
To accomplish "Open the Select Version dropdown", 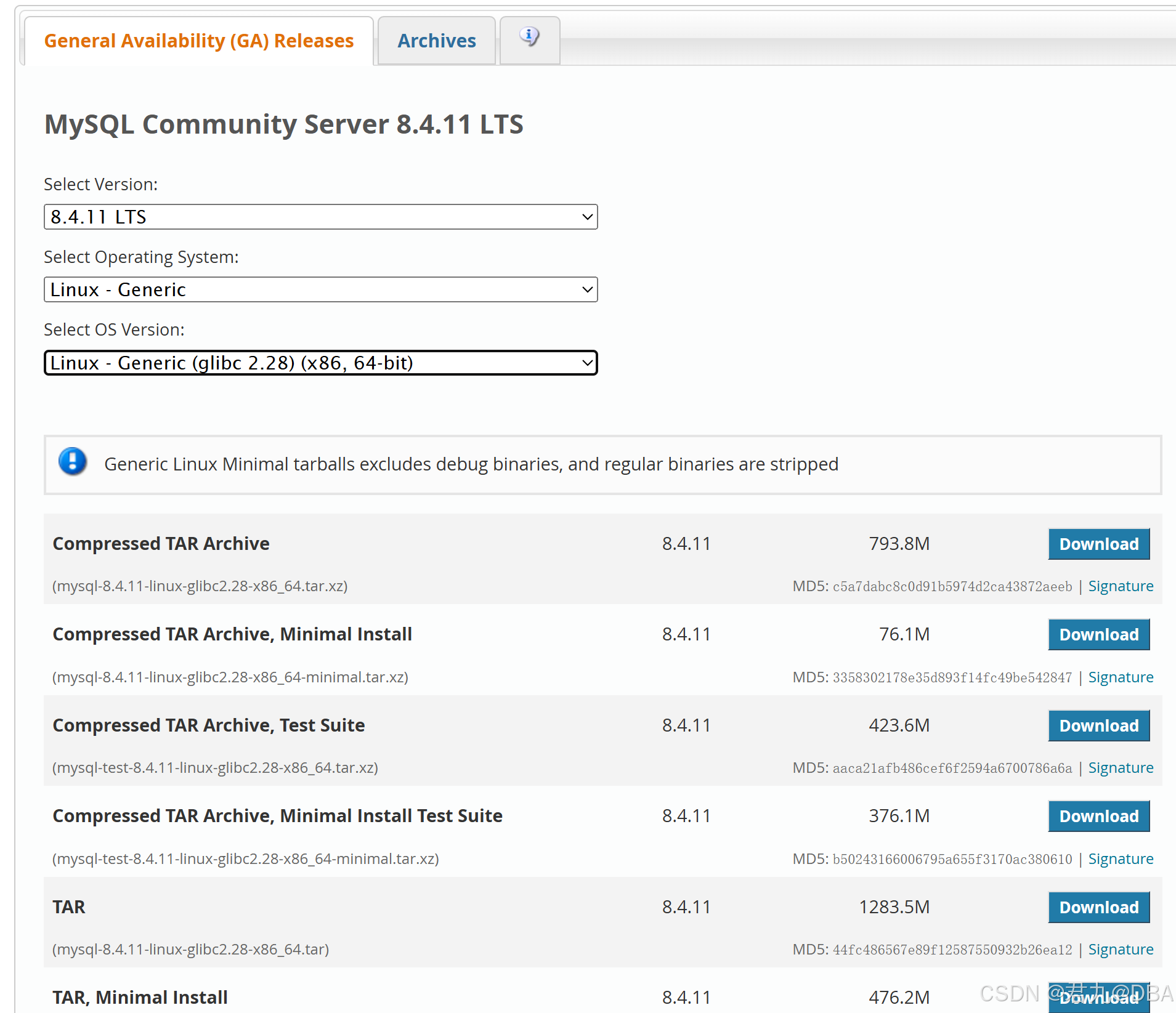I will coord(321,217).
